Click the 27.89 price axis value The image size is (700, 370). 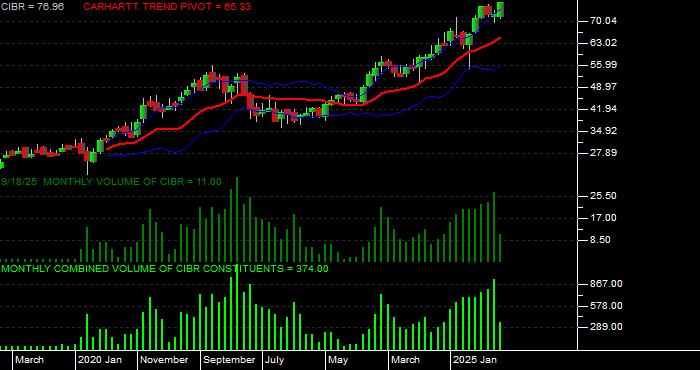pos(604,153)
